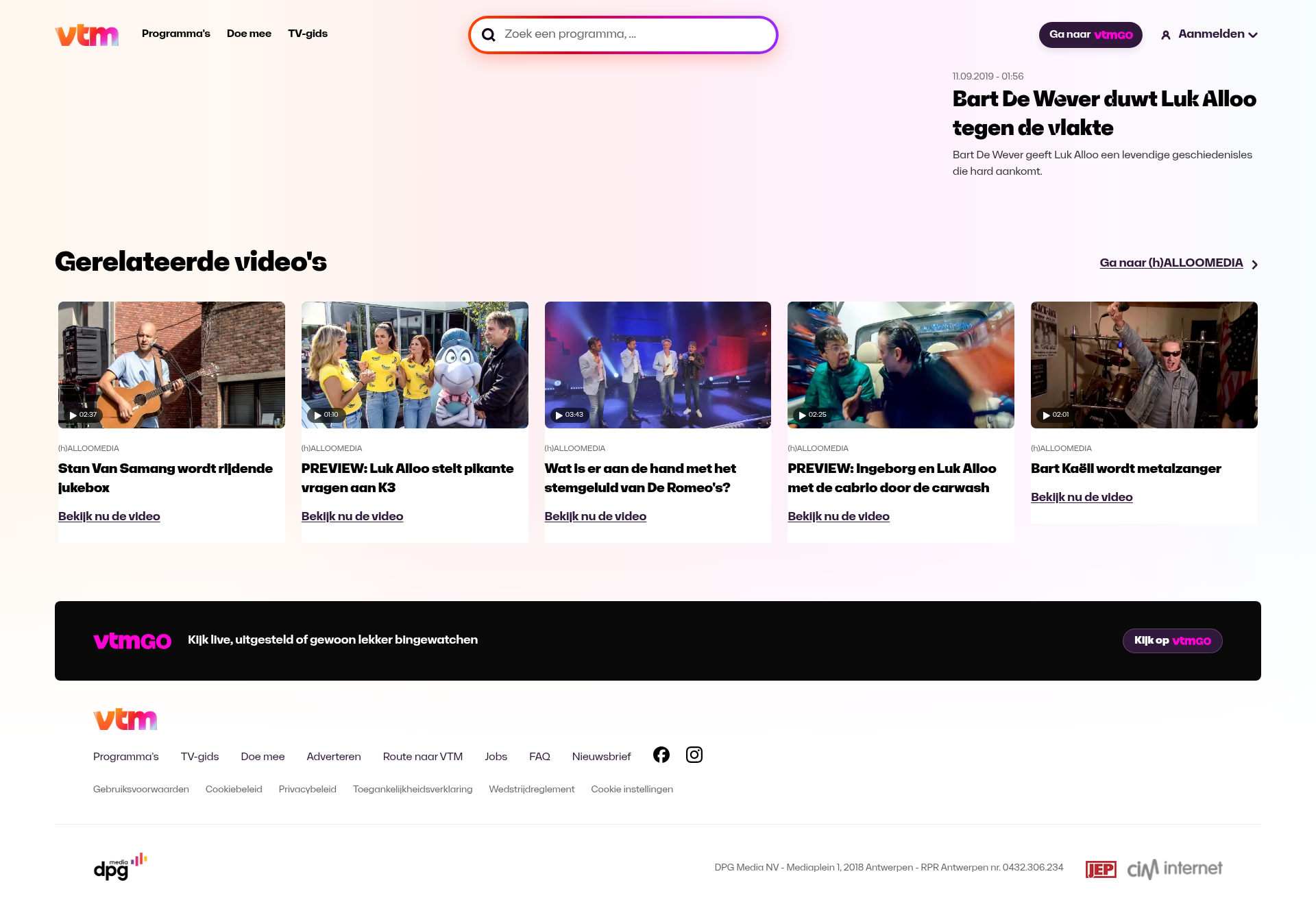The image size is (1316, 913).
Task: Click the JEP logo in footer
Action: pos(1101,869)
